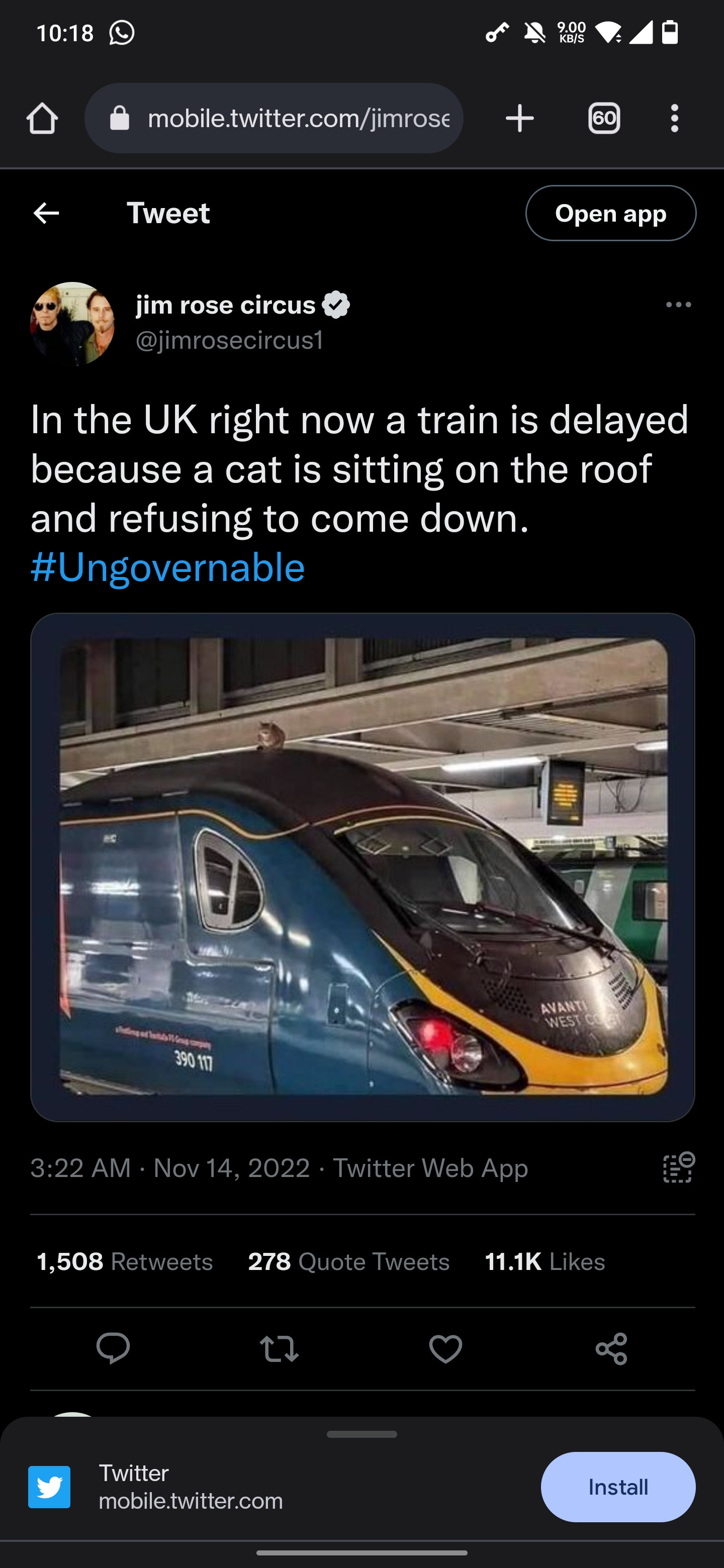Open a new tab with plus icon
The width and height of the screenshot is (724, 1568).
click(519, 118)
